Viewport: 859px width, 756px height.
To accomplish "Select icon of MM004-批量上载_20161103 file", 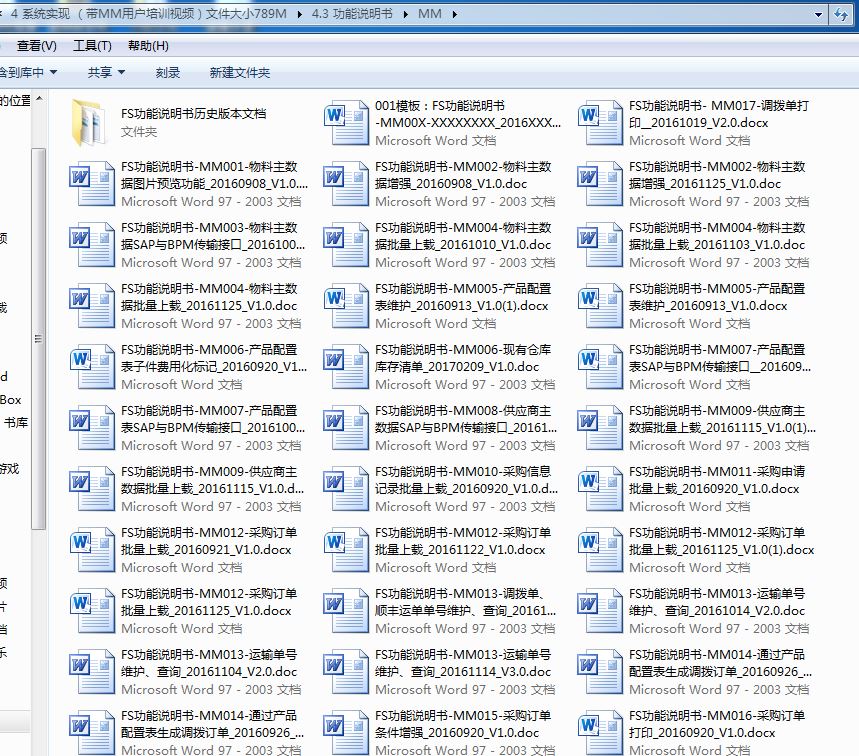I will [x=600, y=244].
